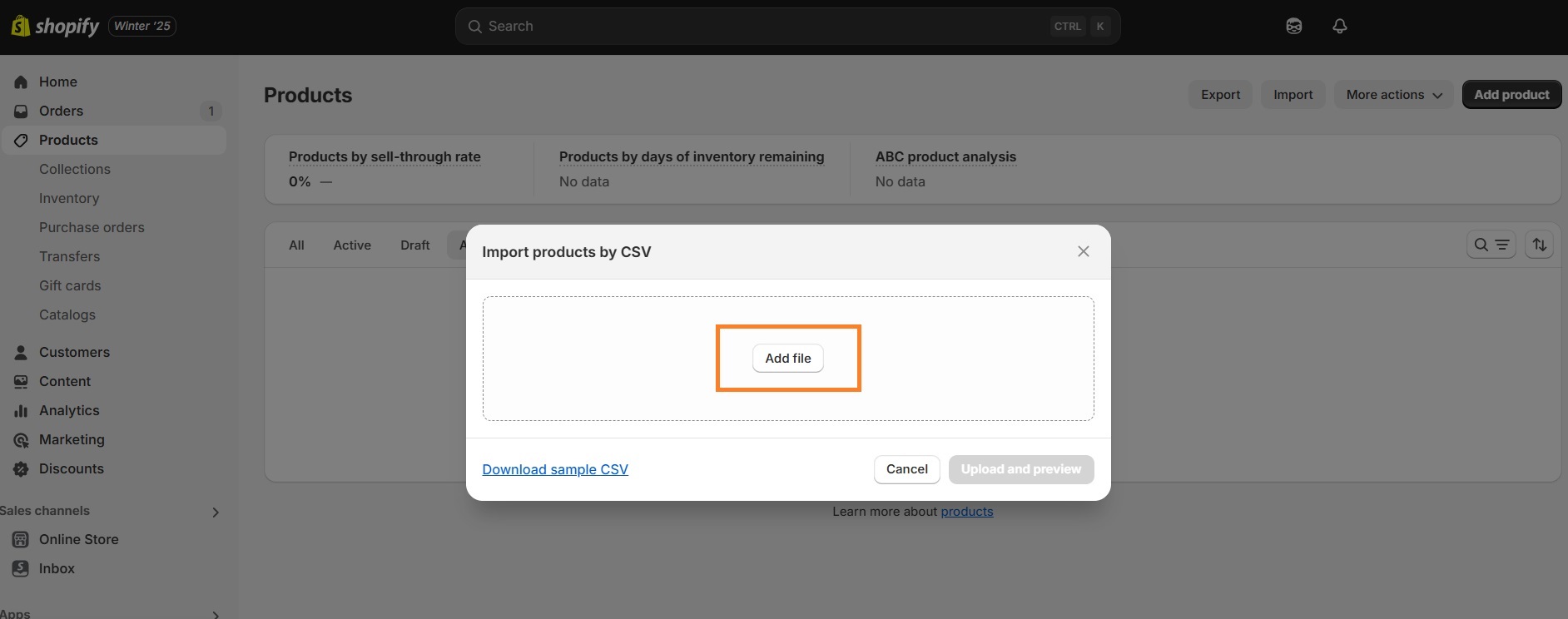The image size is (1568, 619).
Task: Open Transfers page
Action: point(69,256)
